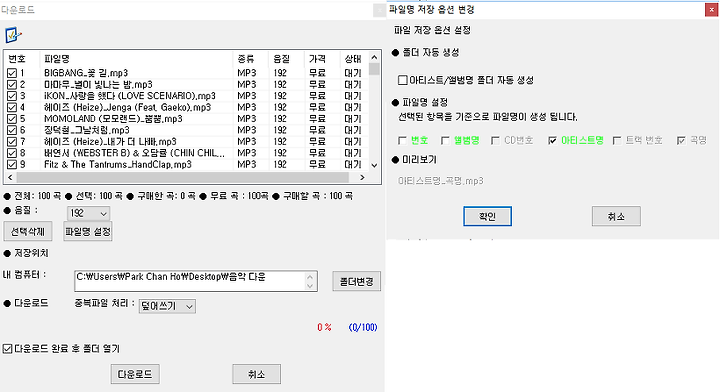Uncheck row 1 BIGBANG track checkbox
Screen dimensions: 720x392
[12, 73]
